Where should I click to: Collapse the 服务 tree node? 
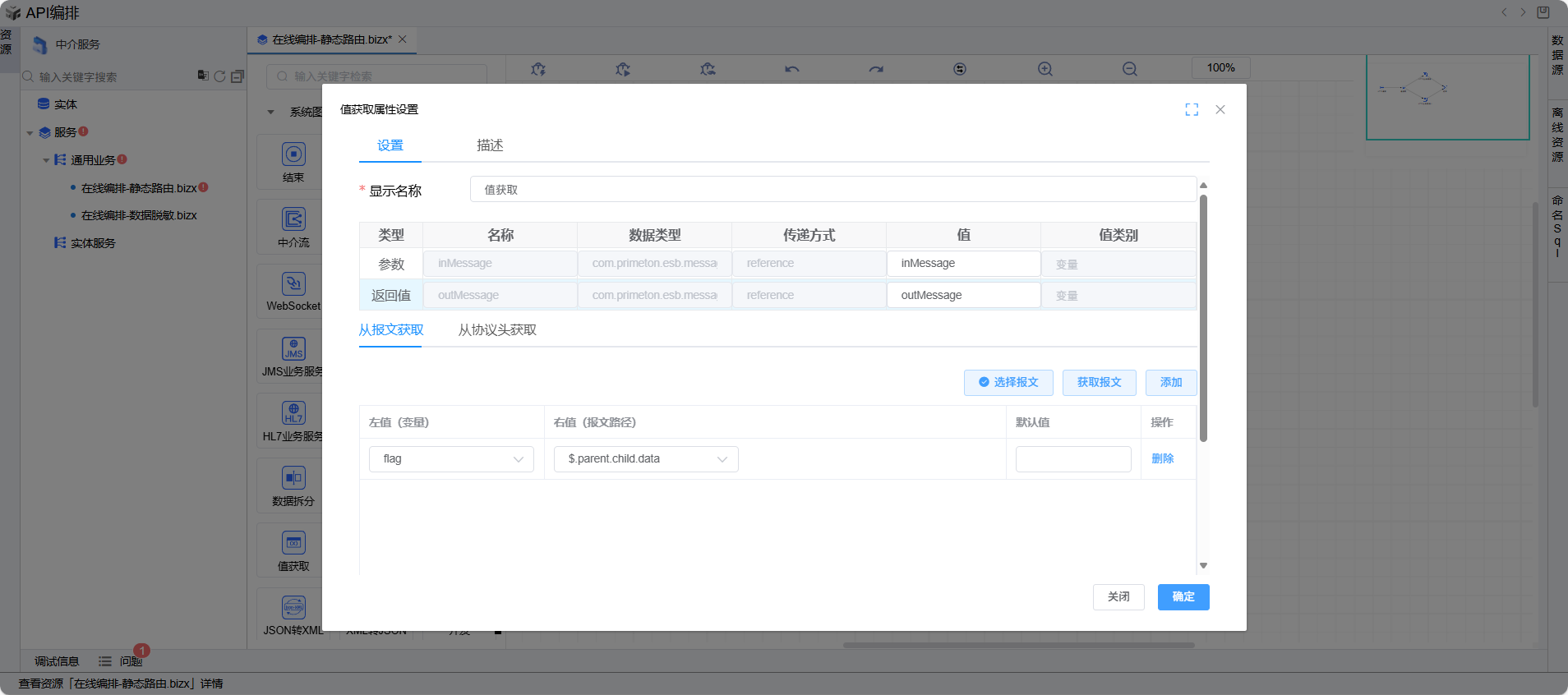[30, 132]
